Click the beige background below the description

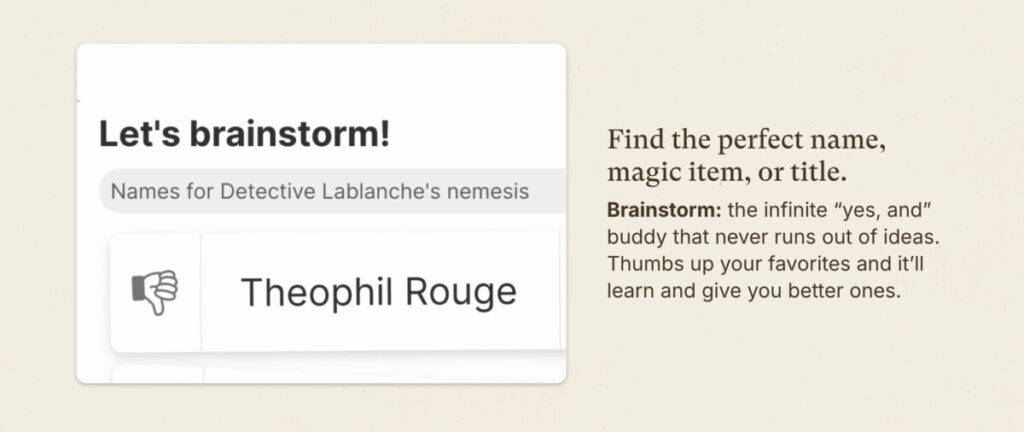pos(771,365)
